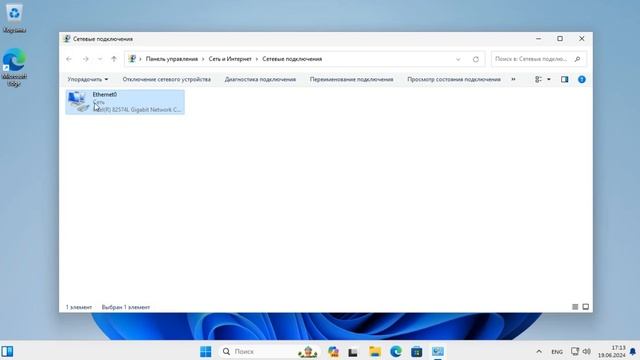Show hidden tray icons chevron

click(x=539, y=351)
